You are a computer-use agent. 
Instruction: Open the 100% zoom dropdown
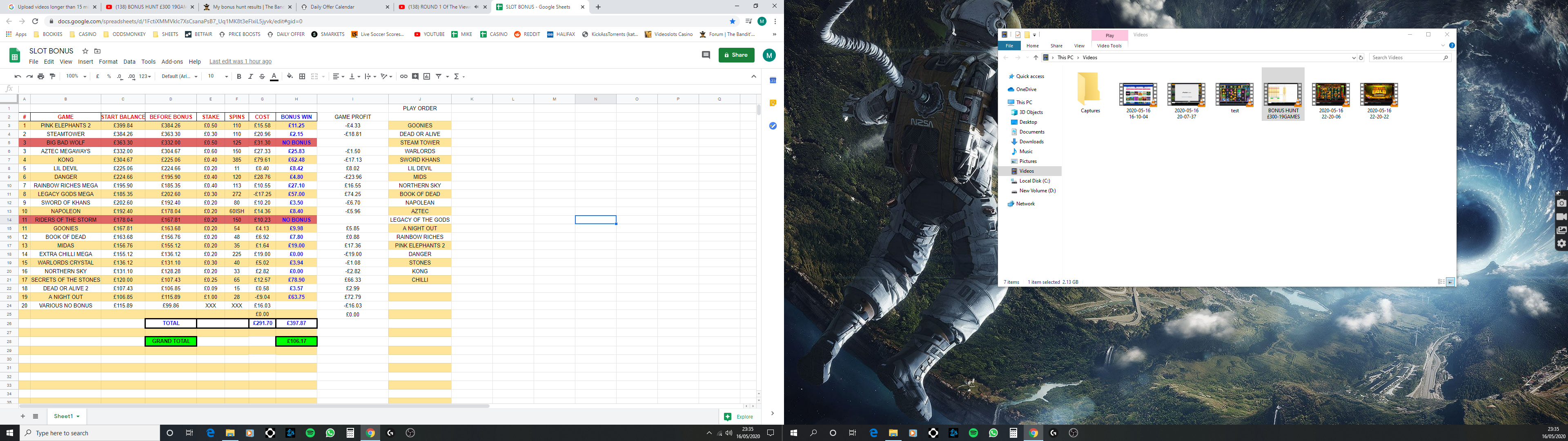point(76,77)
